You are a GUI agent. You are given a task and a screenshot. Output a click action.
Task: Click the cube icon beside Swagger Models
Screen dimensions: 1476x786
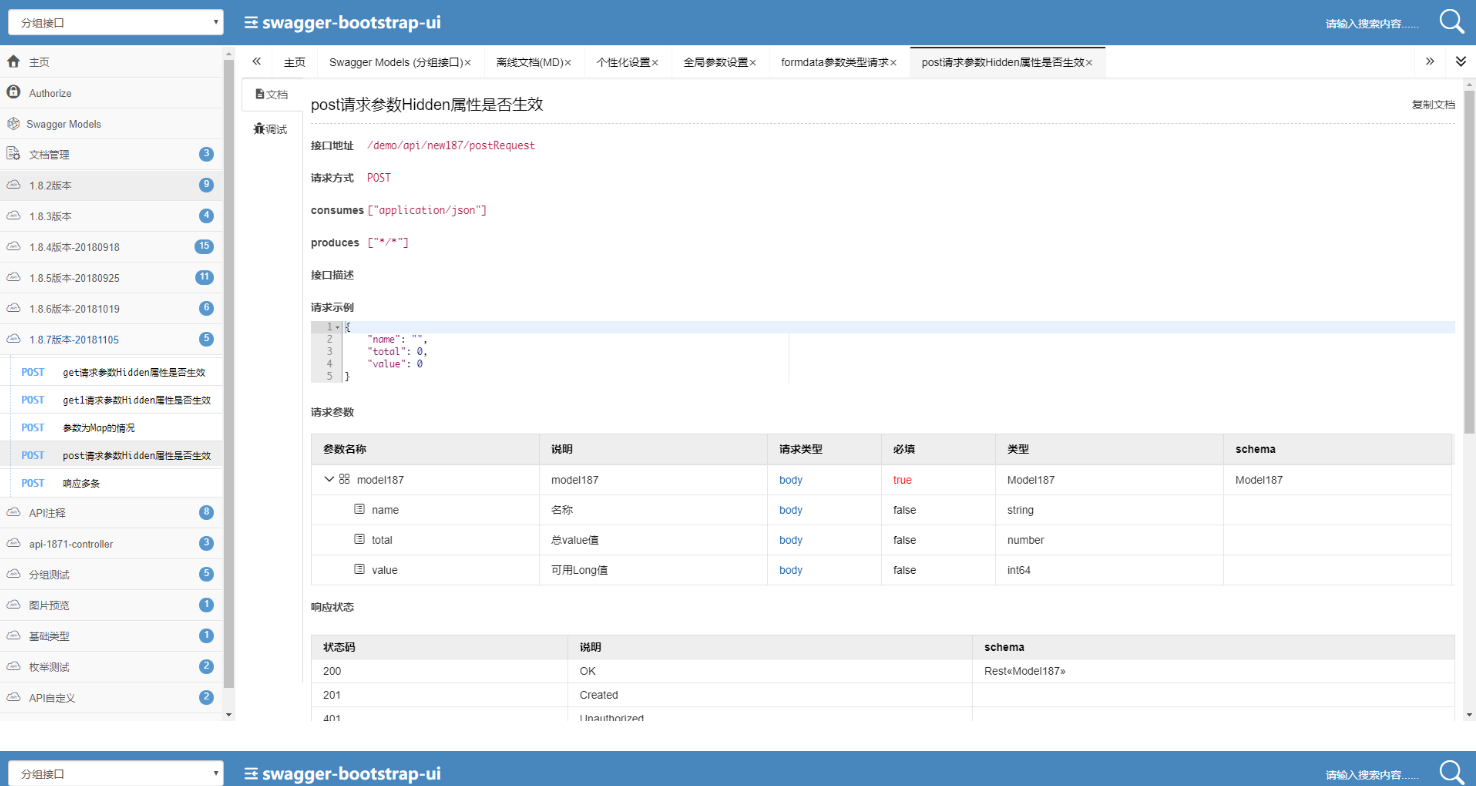point(13,124)
